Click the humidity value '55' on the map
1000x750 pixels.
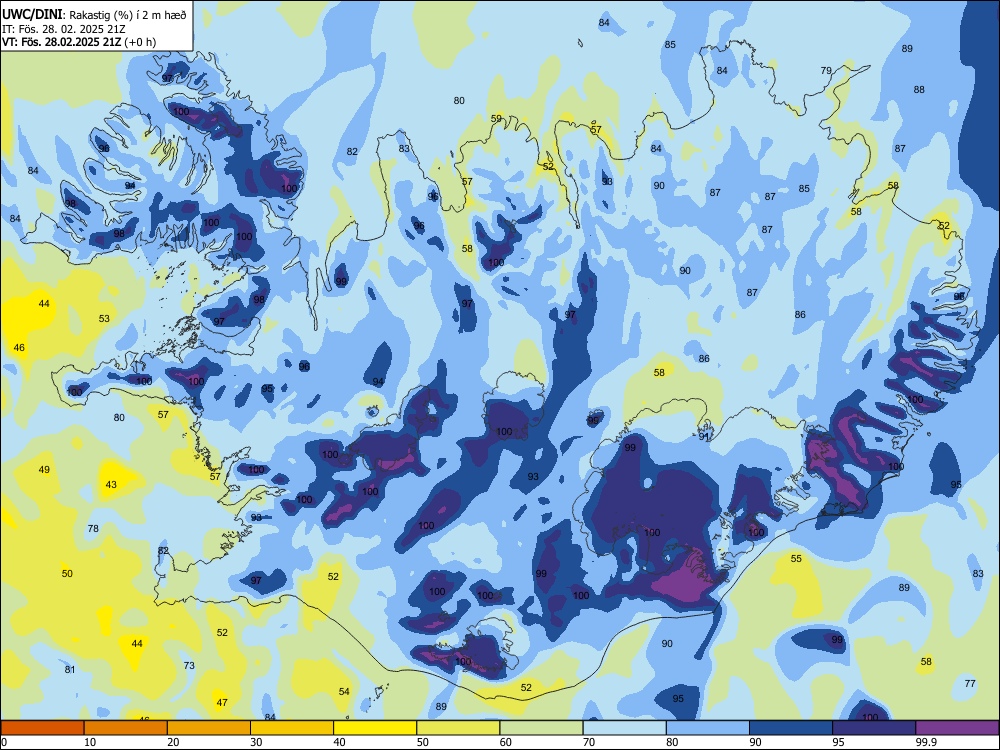797,559
